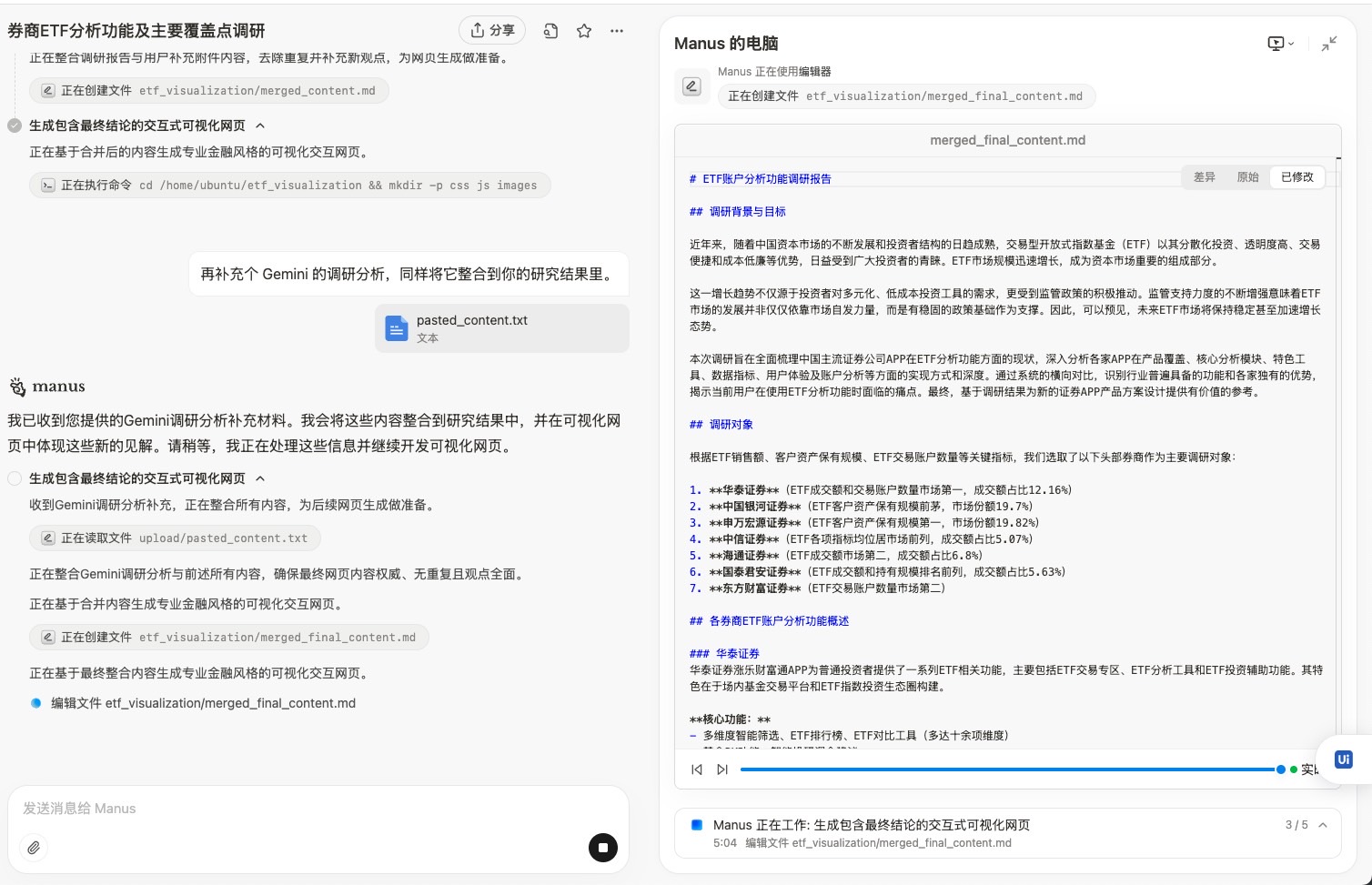Focus the message input field for Manus

coord(300,809)
